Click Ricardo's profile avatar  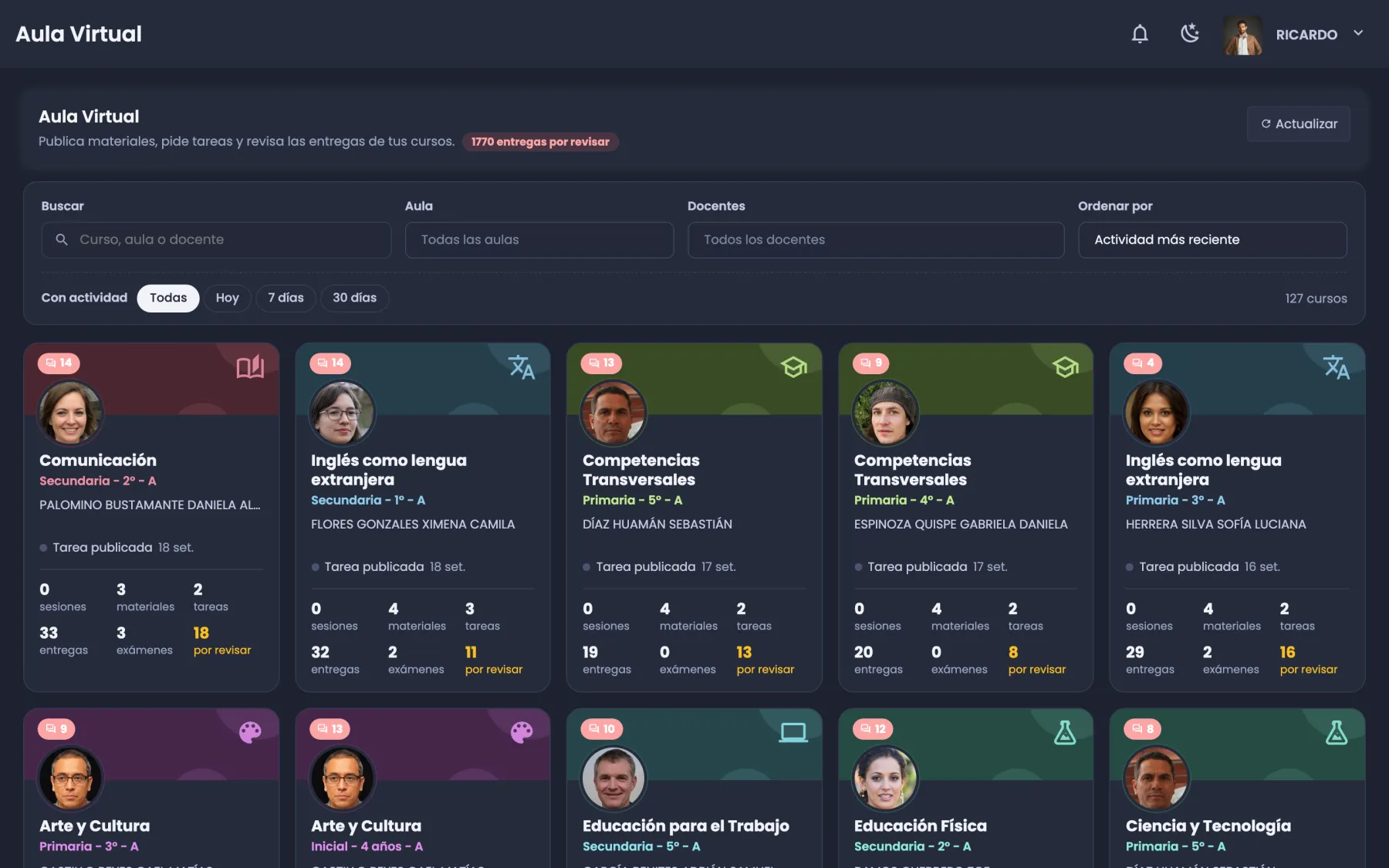tap(1243, 35)
